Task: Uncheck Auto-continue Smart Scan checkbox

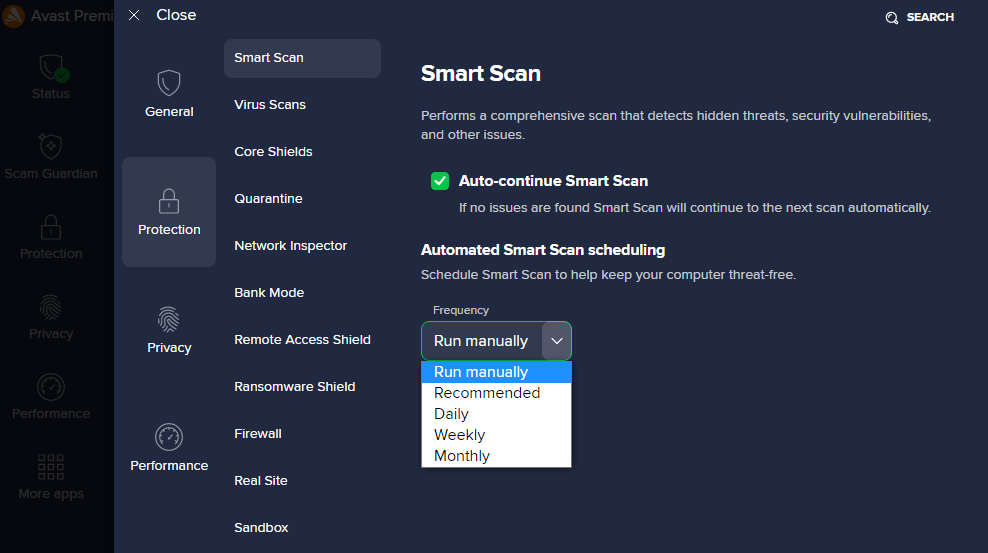Action: point(440,181)
